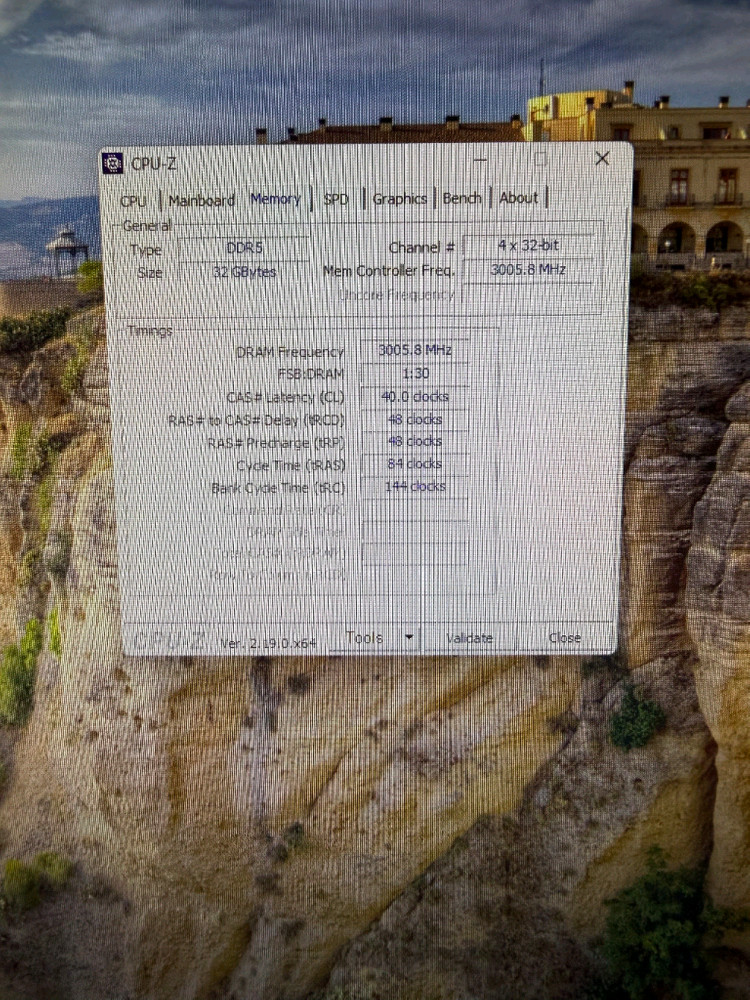Expand the Tools dropdown arrow
The width and height of the screenshot is (750, 1000).
[x=409, y=637]
